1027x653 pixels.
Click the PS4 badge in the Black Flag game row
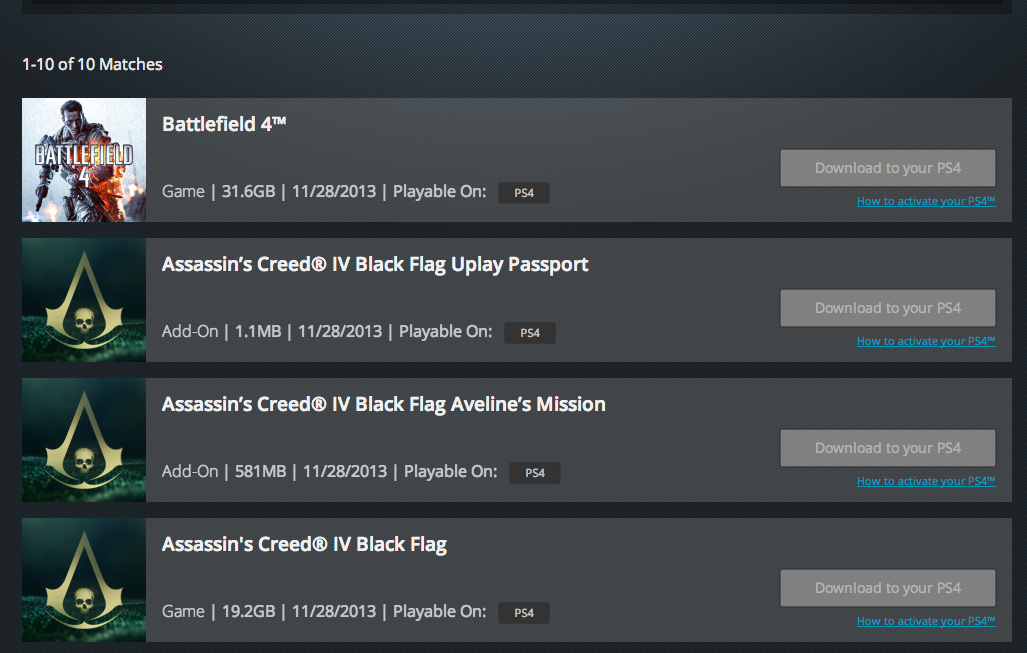point(524,613)
